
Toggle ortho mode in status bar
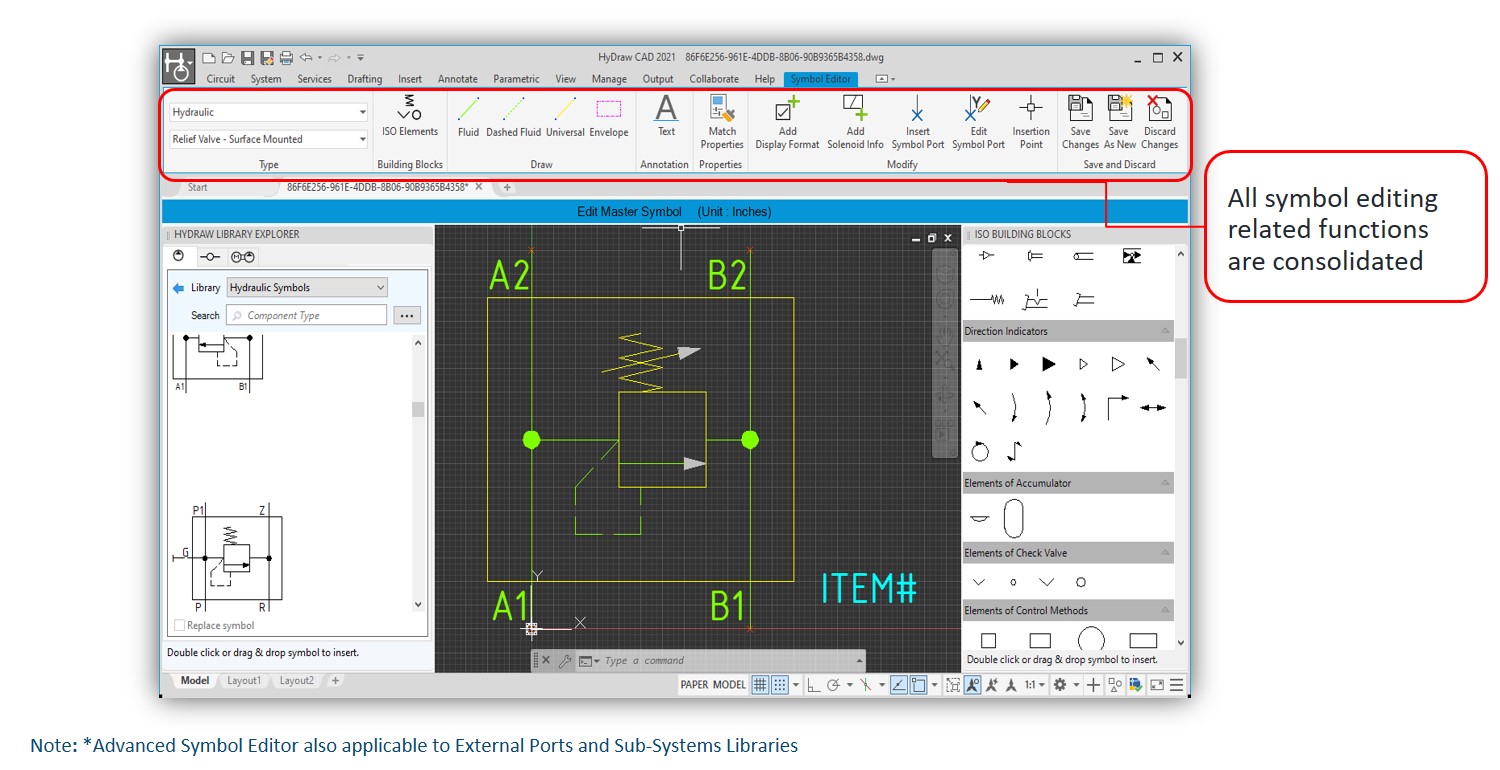point(813,685)
